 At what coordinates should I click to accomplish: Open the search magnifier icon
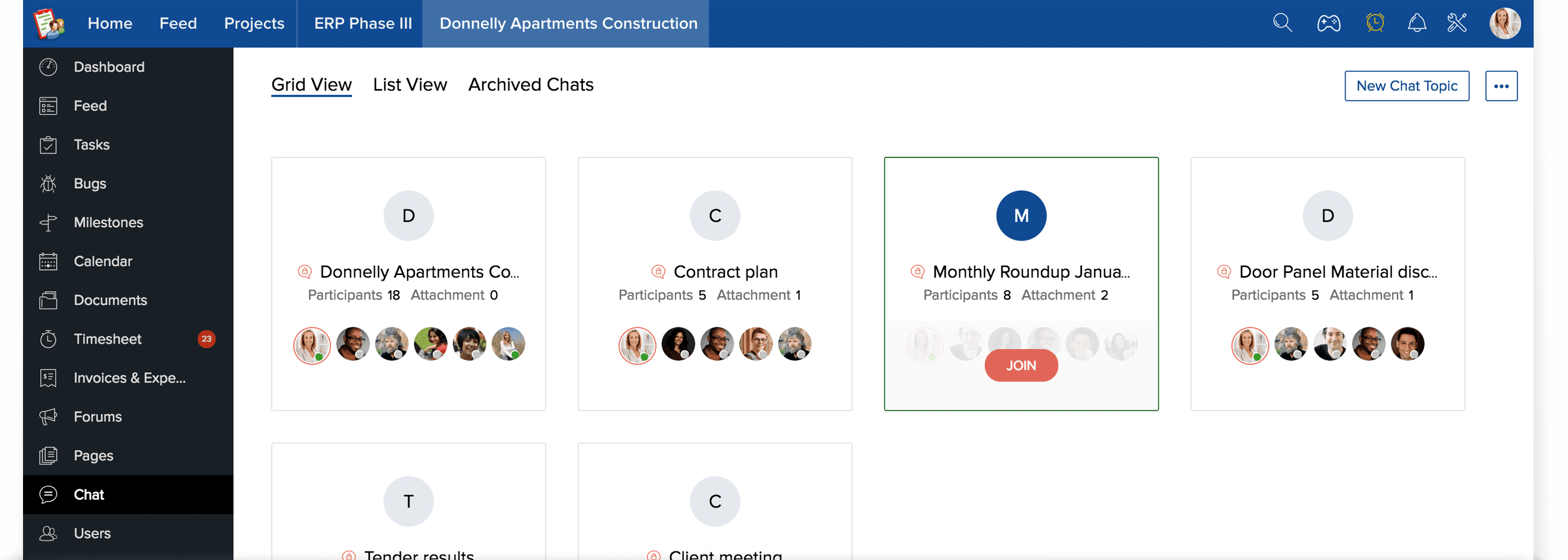1282,23
